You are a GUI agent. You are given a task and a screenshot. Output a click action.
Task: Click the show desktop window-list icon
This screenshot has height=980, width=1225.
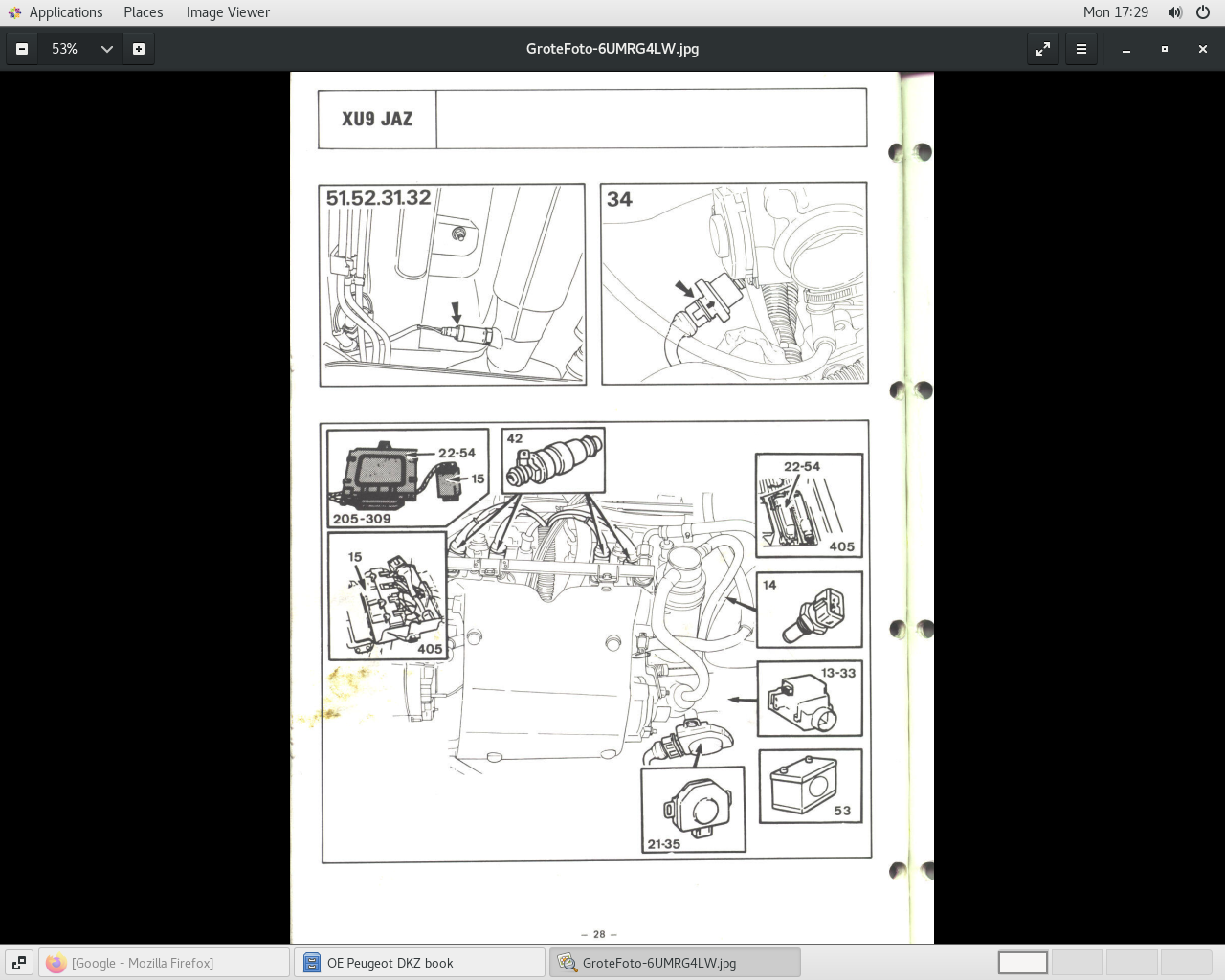point(18,963)
